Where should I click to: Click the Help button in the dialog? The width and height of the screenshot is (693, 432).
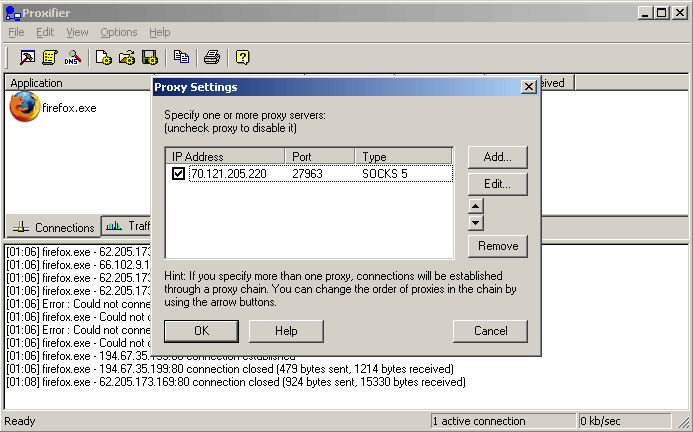[286, 331]
